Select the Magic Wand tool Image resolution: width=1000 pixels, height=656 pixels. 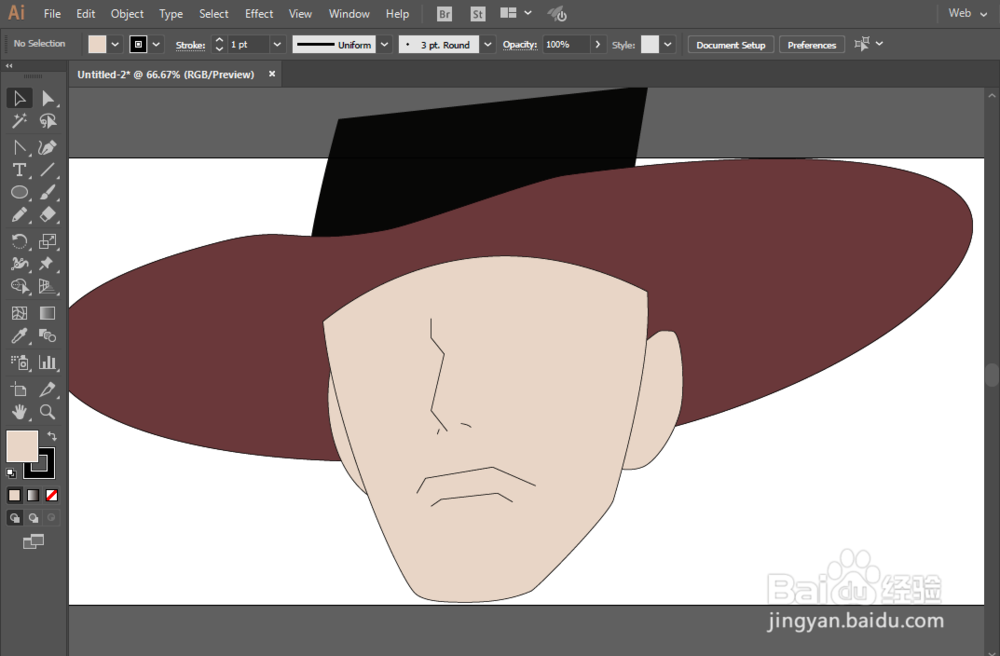19,121
